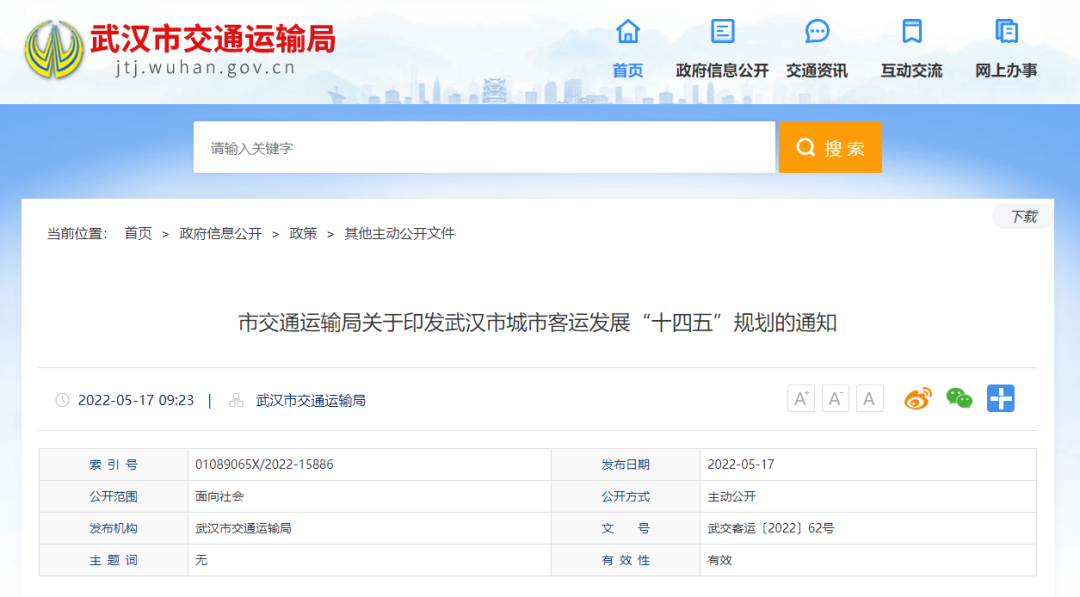Click the 请输入关键字 search input field
The image size is (1080, 597).
click(x=484, y=148)
